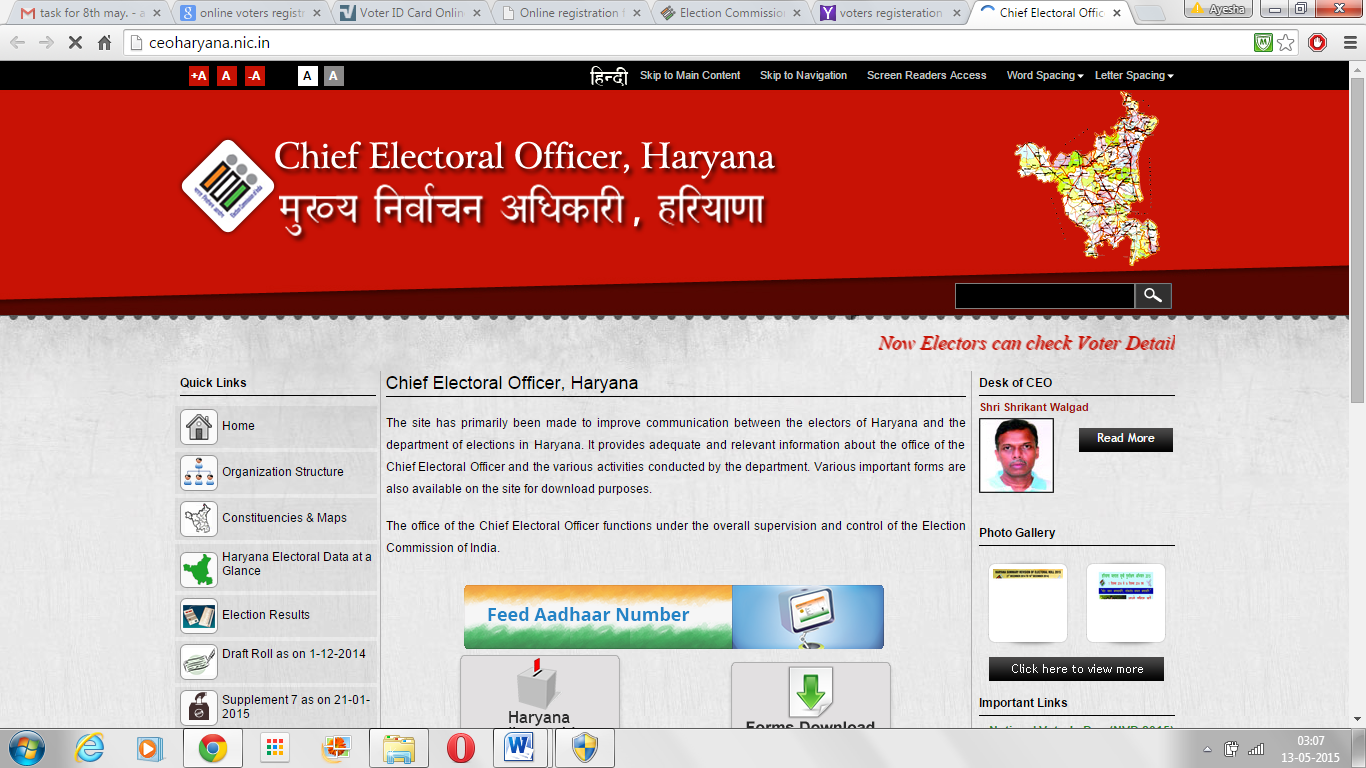This screenshot has width=1366, height=768.
Task: Click Haryana Electoral Data green map icon
Action: tap(199, 569)
